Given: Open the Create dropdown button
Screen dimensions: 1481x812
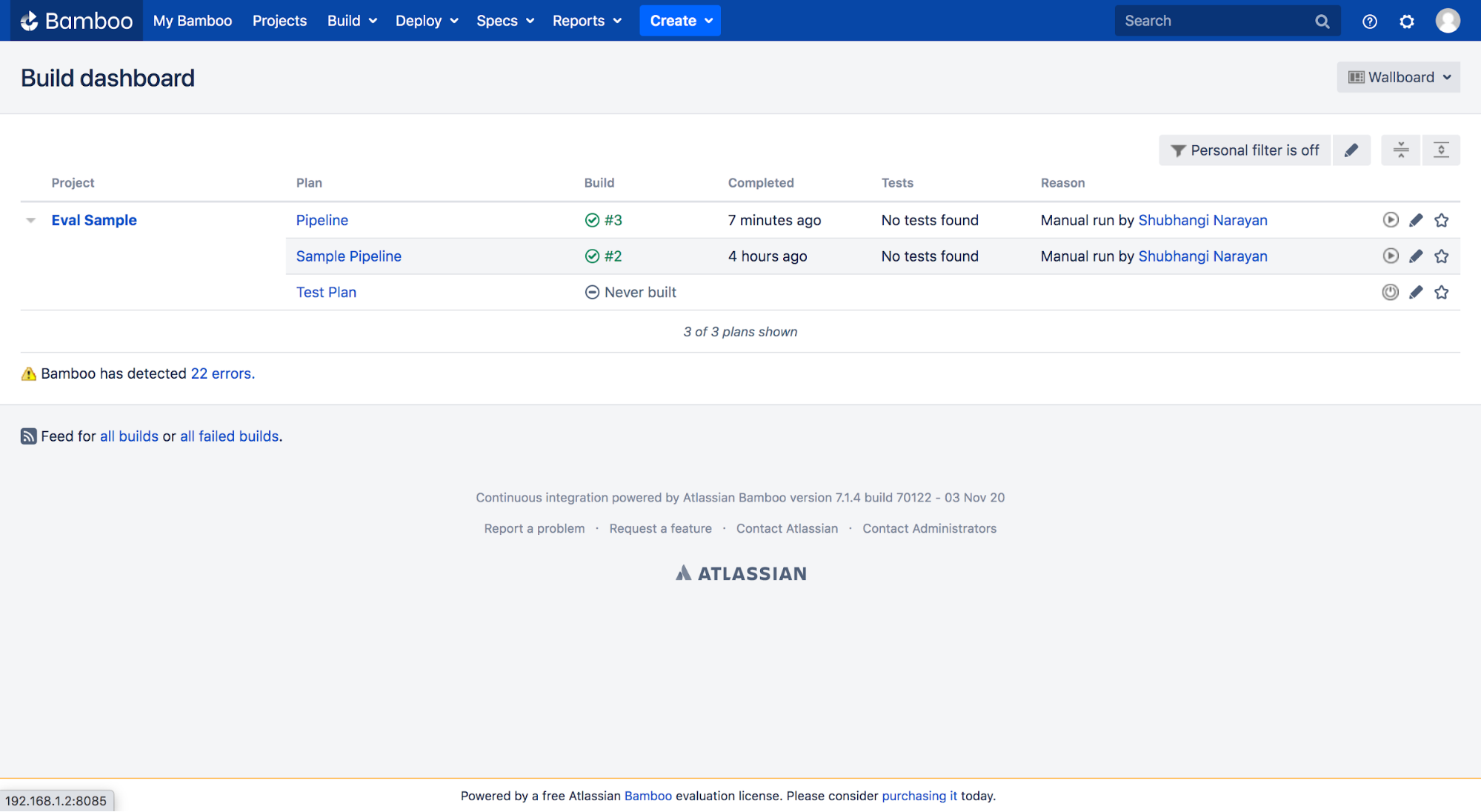Looking at the screenshot, I should tap(680, 21).
